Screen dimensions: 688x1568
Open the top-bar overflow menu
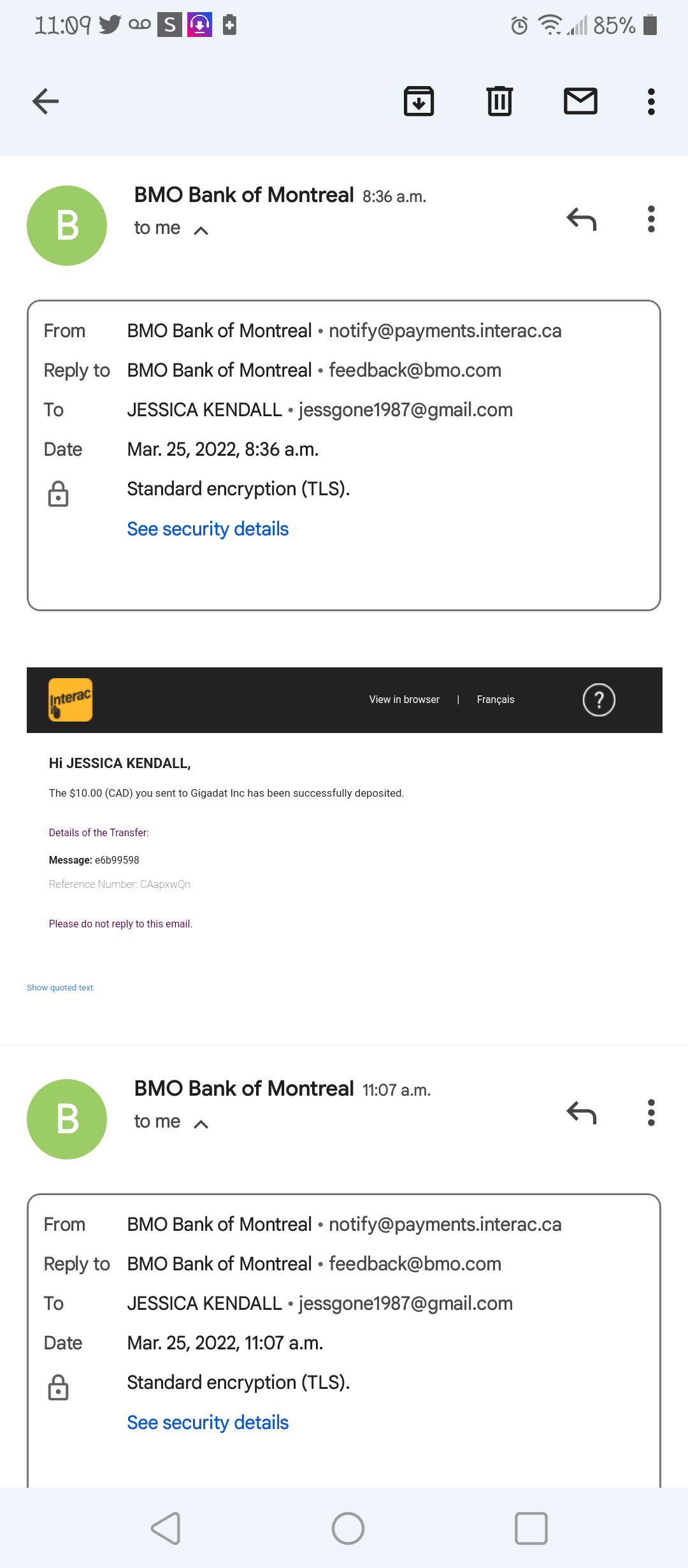click(x=651, y=101)
